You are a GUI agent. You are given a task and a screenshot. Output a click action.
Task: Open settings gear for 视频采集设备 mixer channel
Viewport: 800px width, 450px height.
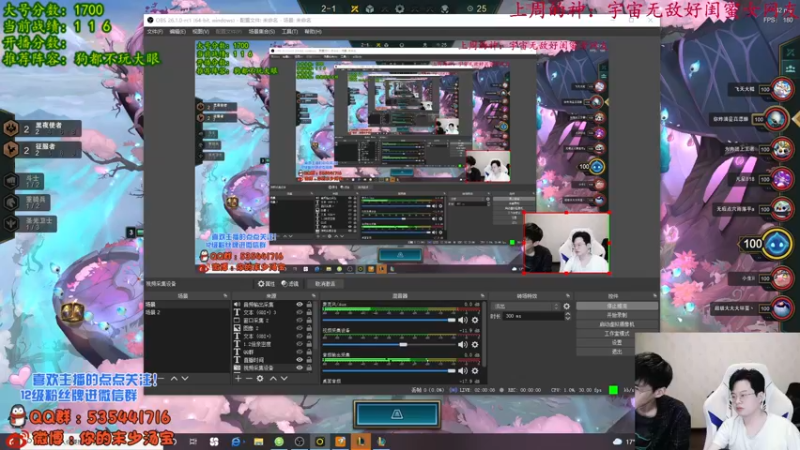475,345
